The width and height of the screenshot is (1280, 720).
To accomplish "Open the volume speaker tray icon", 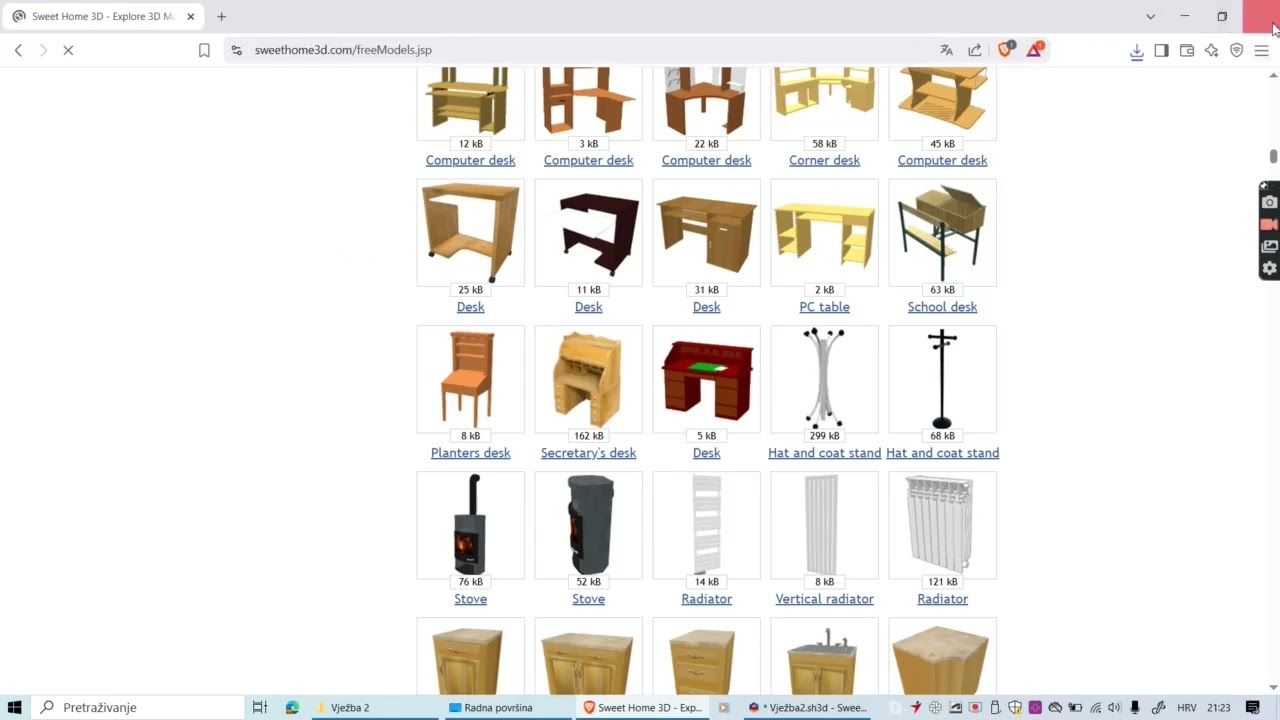I will point(1114,708).
